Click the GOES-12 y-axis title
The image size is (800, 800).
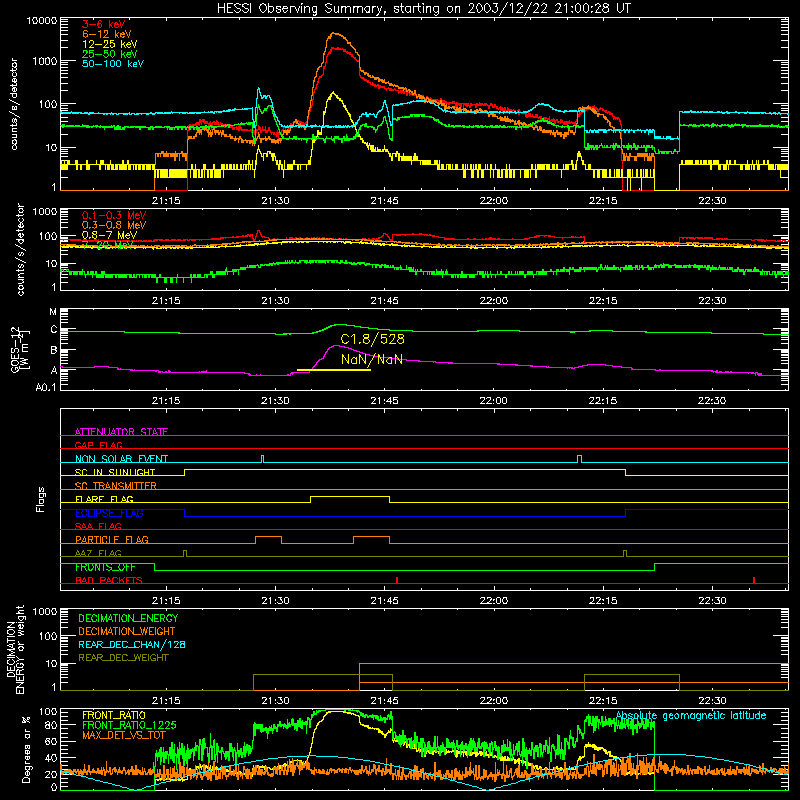pyautogui.click(x=19, y=350)
